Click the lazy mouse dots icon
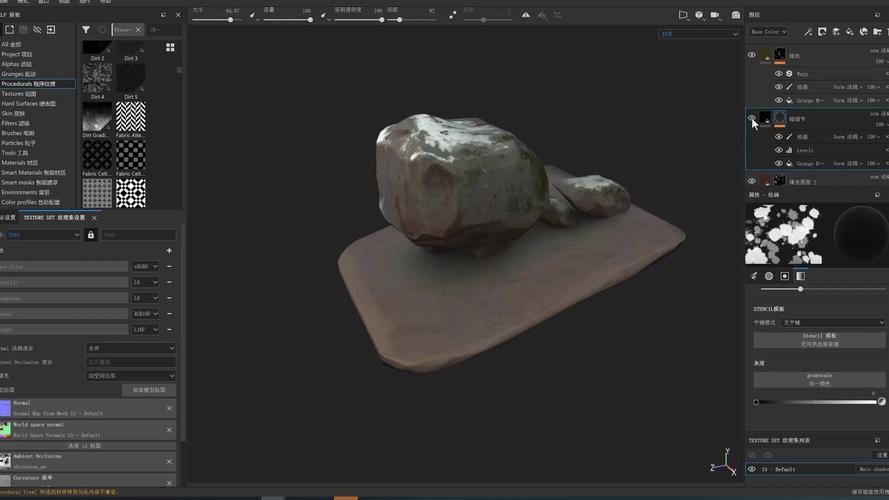This screenshot has width=889, height=500. point(452,15)
